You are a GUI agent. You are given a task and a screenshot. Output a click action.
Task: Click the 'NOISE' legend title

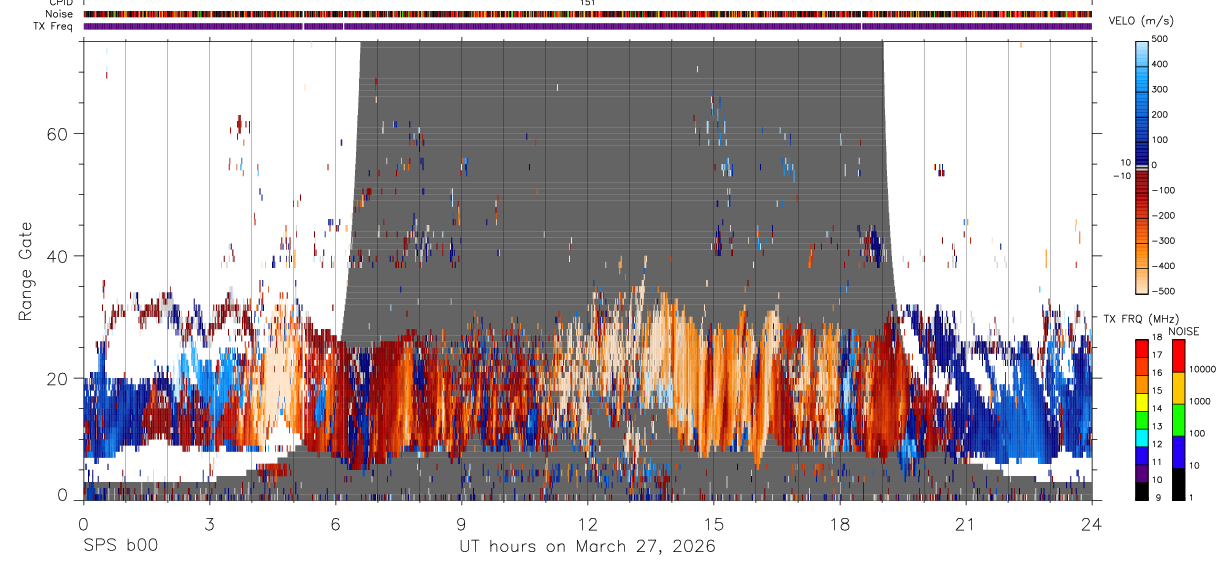tap(1183, 331)
